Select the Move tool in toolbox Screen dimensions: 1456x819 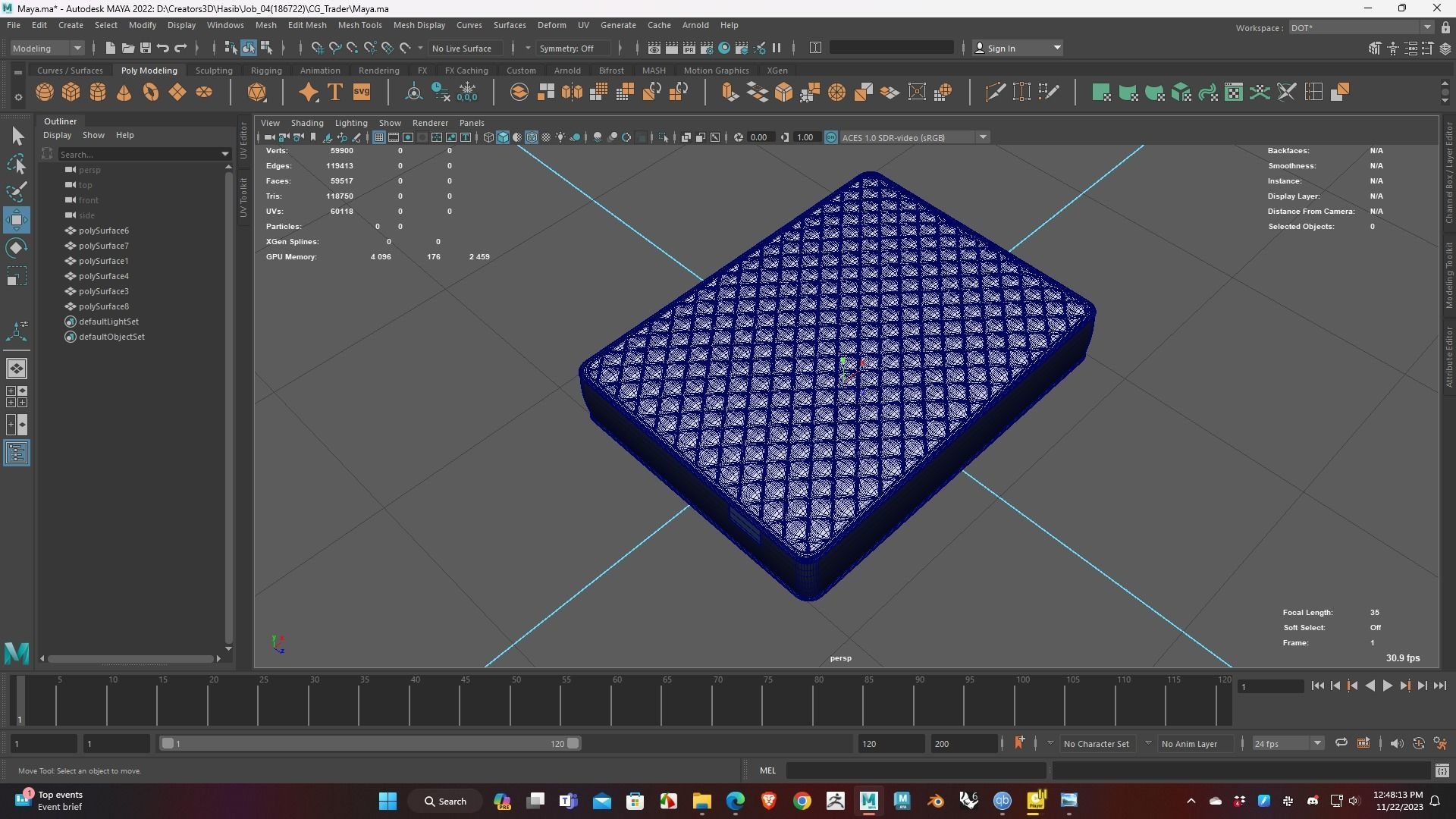tap(17, 220)
